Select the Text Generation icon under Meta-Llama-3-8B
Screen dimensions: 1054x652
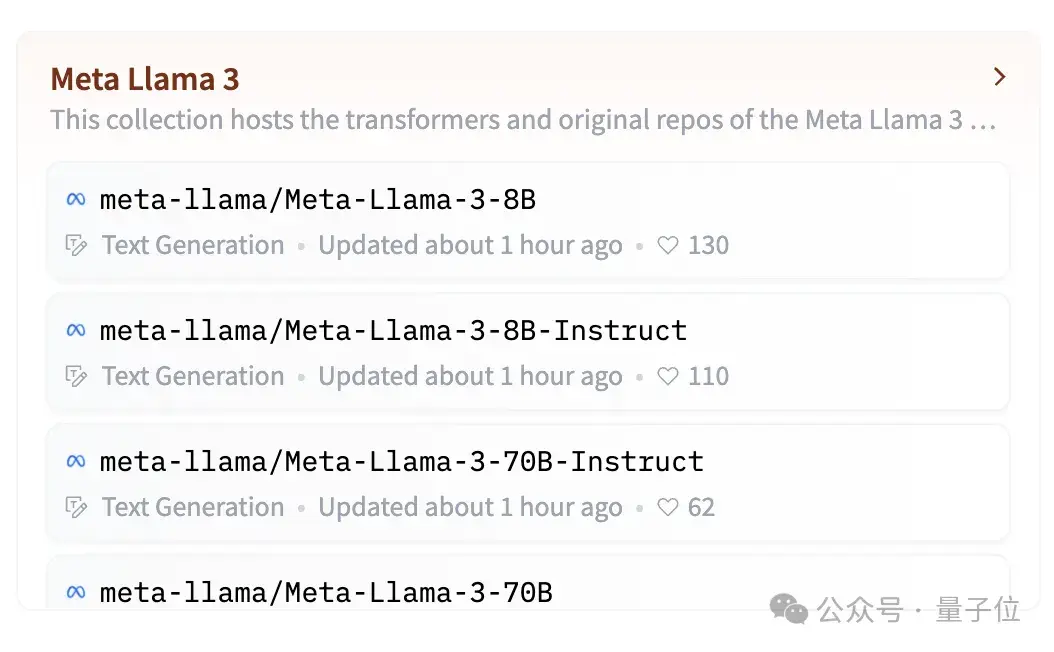(77, 244)
